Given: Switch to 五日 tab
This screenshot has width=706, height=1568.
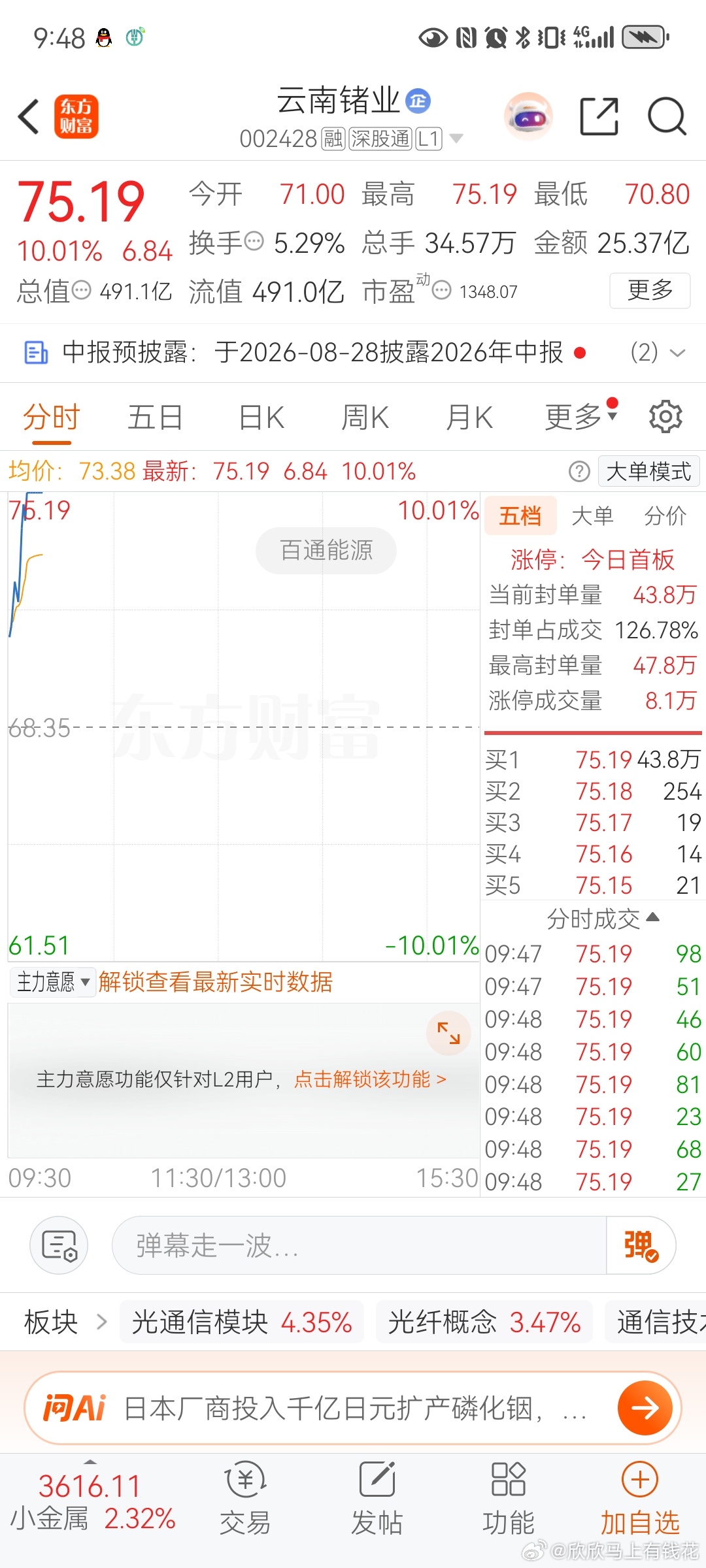Looking at the screenshot, I should coord(155,417).
